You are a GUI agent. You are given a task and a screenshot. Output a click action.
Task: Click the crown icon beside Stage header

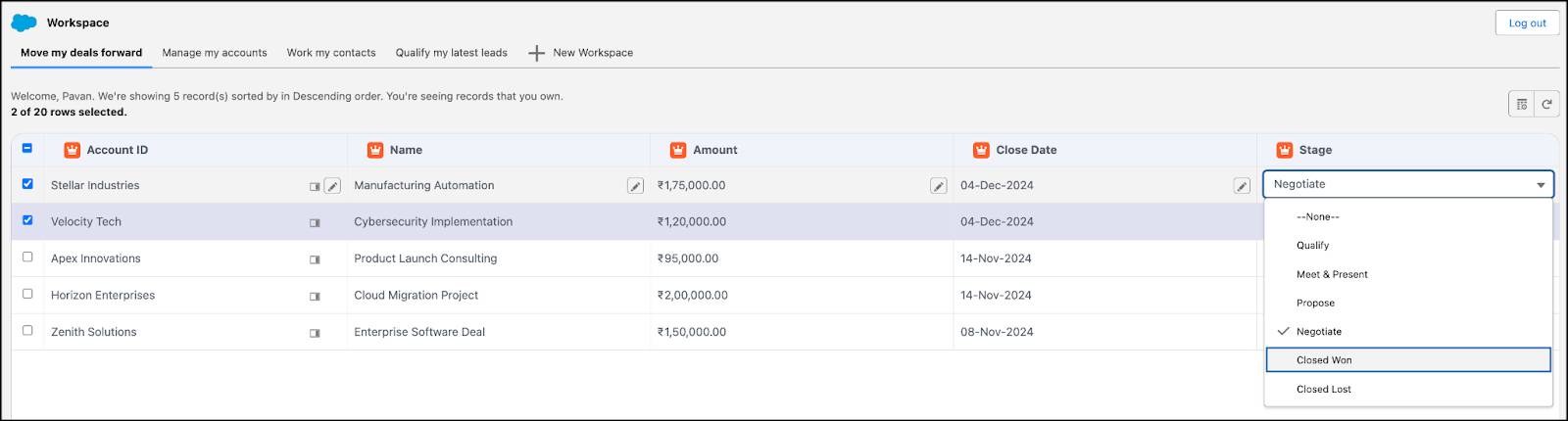coord(1285,150)
